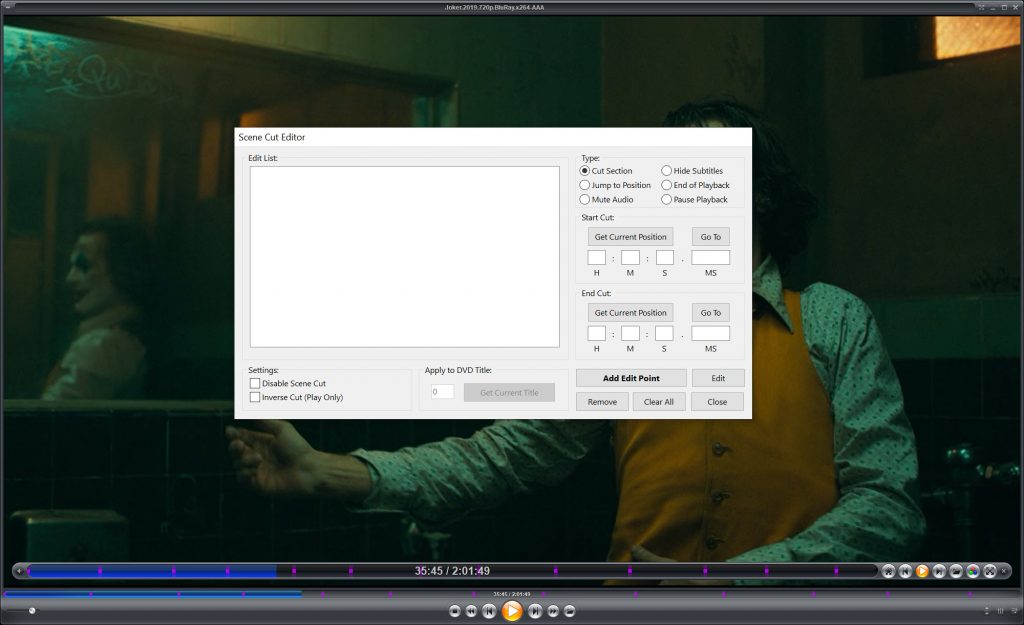Click the bottom thin seek timeline

512,594
